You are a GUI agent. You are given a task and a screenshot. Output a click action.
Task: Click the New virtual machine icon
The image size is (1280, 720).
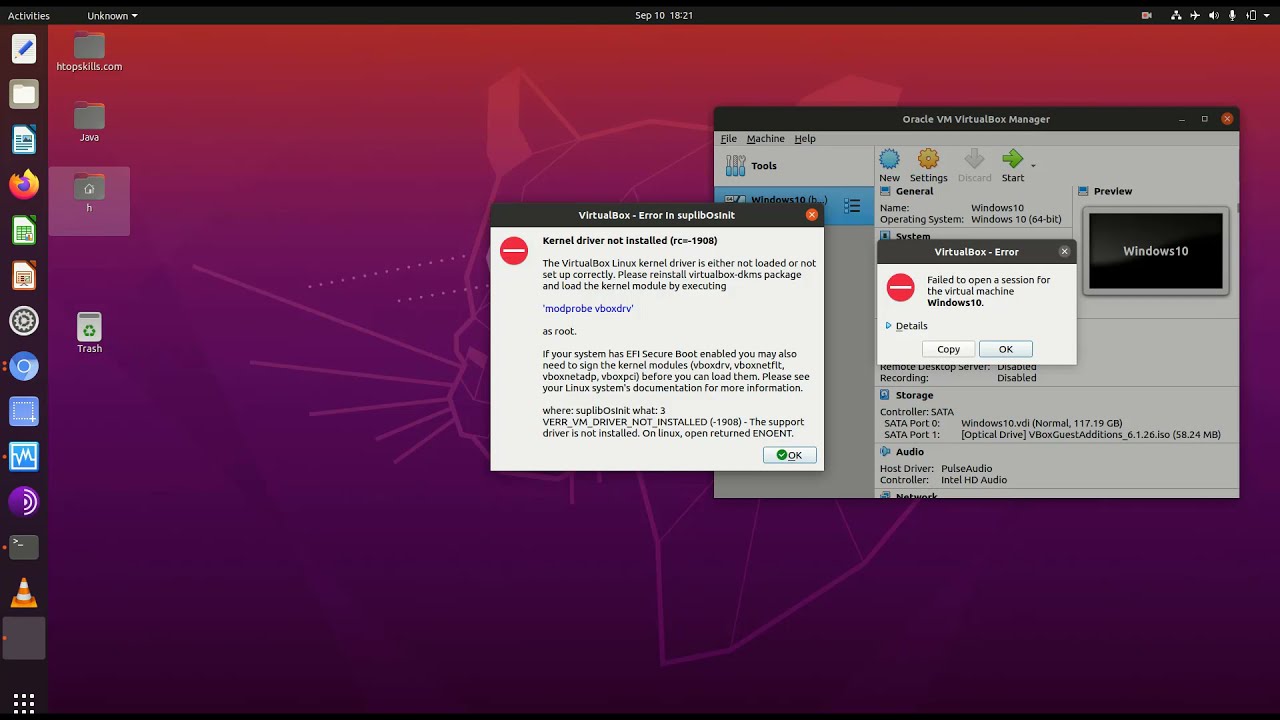coord(889,160)
